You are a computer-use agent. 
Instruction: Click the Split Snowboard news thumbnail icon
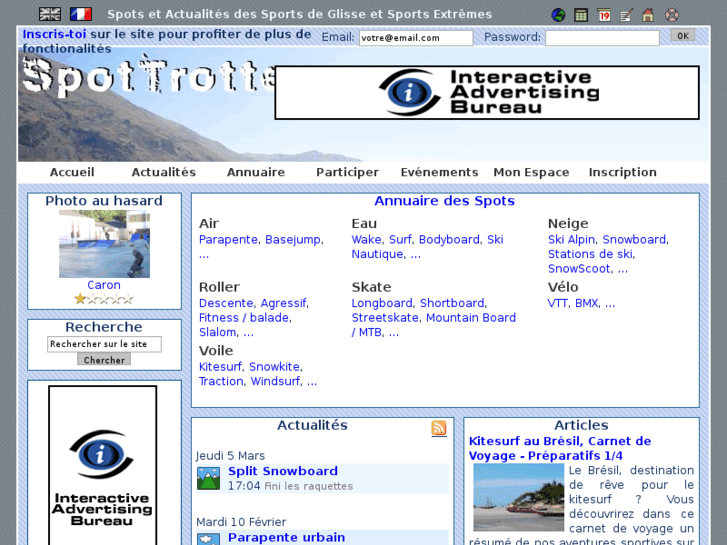click(208, 478)
